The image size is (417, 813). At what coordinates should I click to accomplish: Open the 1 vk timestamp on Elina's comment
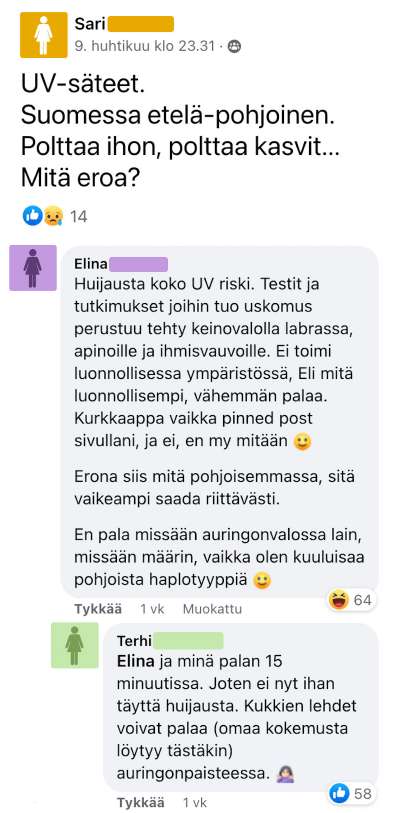pos(152,609)
